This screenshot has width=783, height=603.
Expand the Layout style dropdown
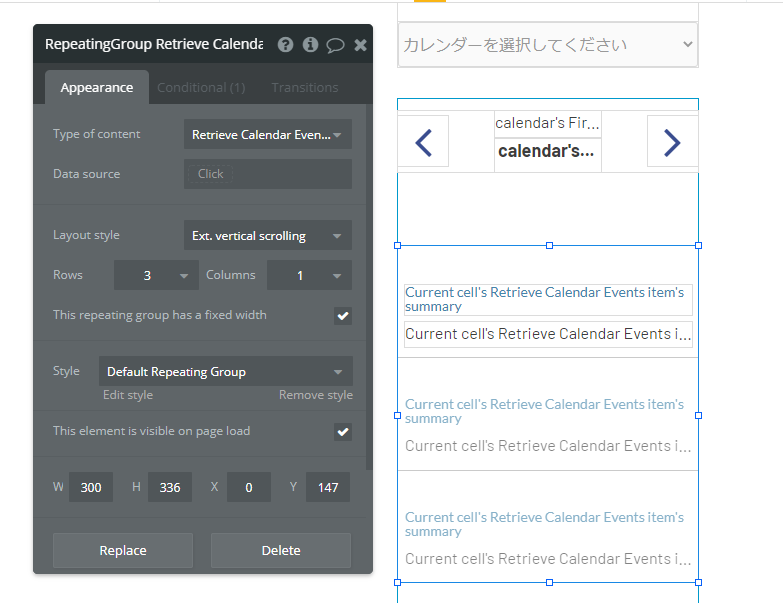tap(267, 236)
